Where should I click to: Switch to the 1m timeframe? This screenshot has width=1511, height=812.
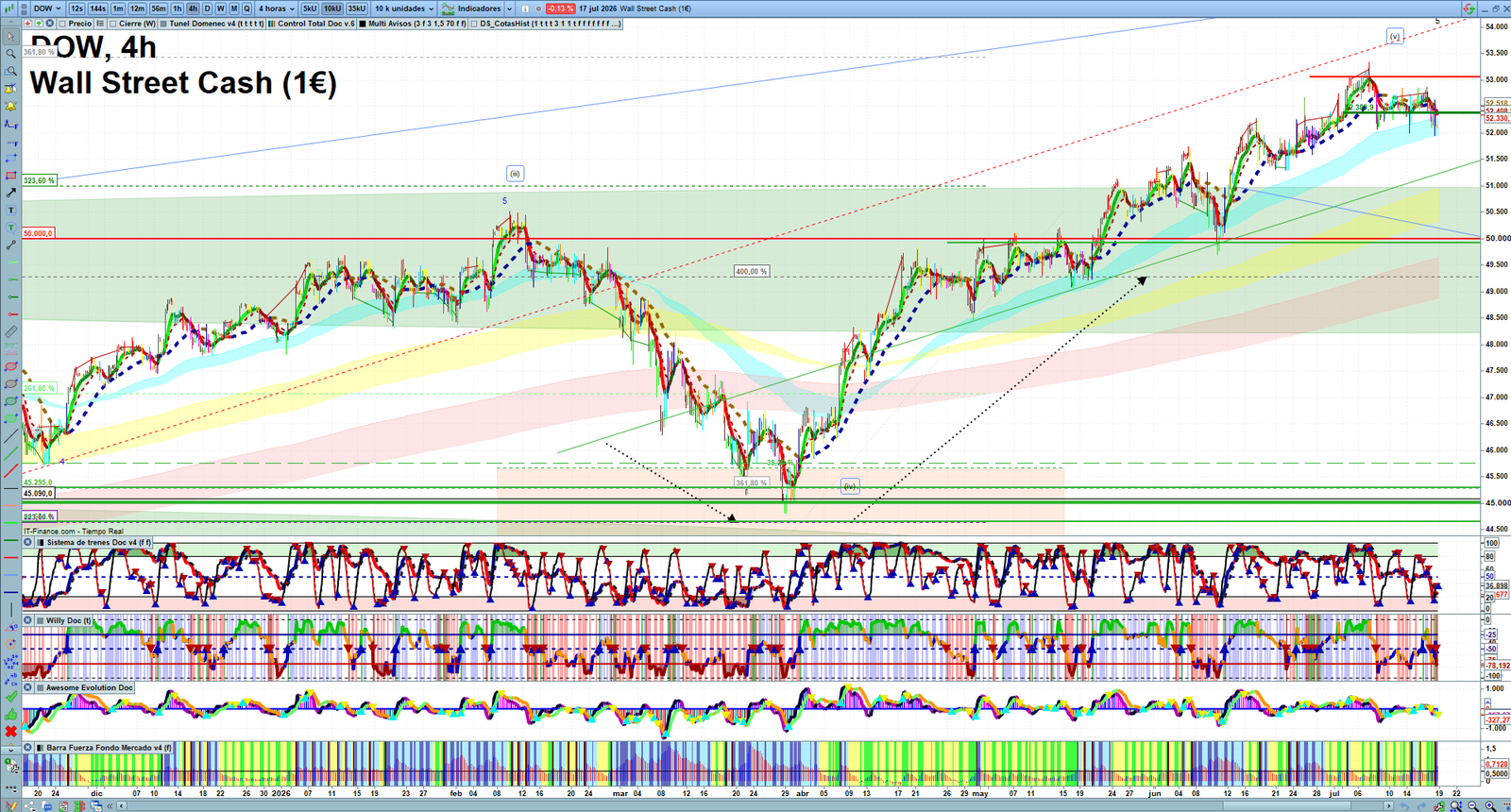[118, 8]
